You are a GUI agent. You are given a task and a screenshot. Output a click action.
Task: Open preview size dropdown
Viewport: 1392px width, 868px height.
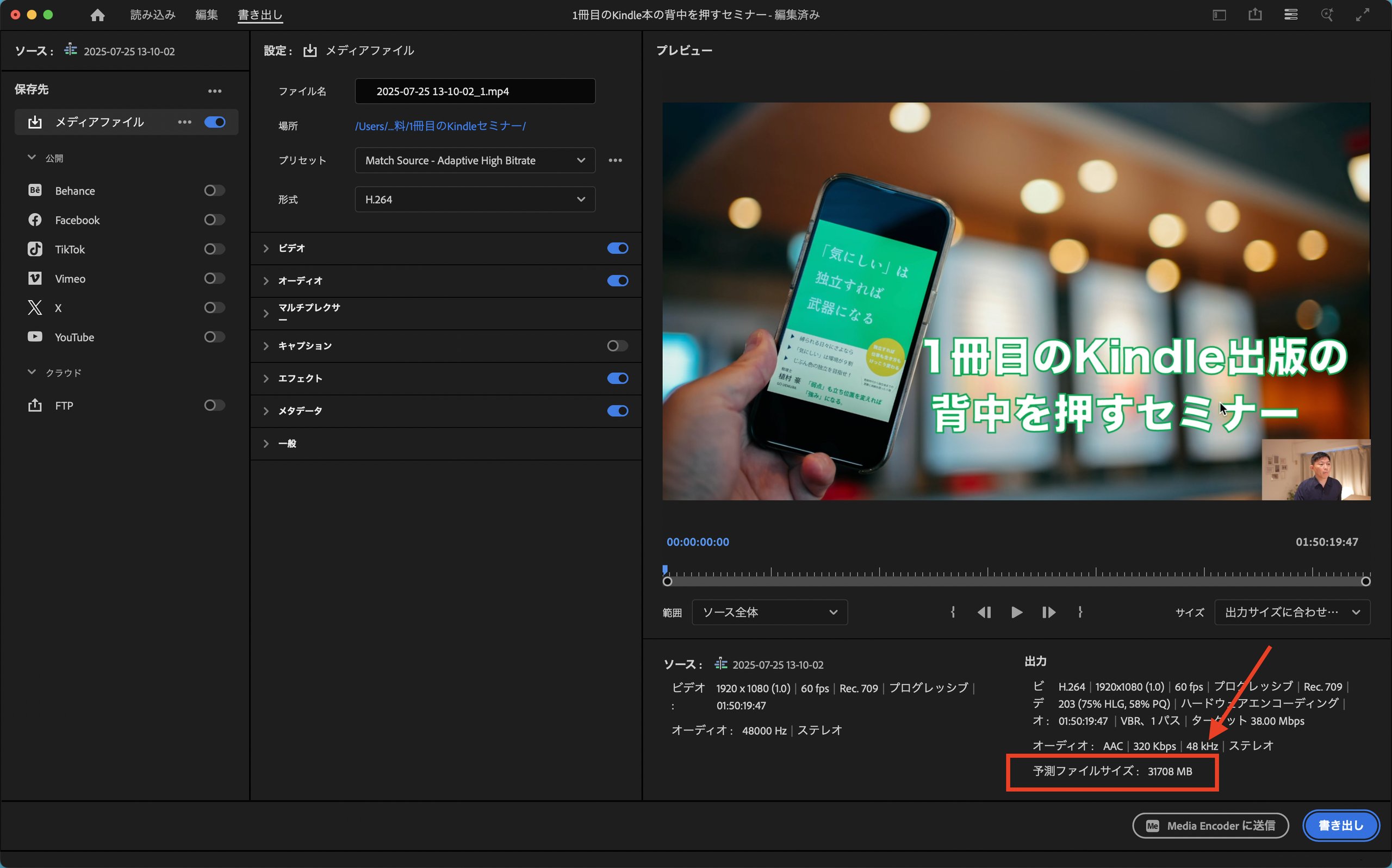[1292, 612]
